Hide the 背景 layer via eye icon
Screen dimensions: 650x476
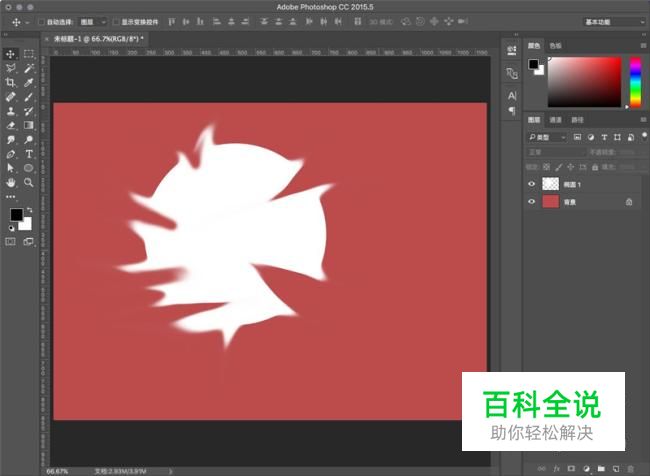[532, 202]
